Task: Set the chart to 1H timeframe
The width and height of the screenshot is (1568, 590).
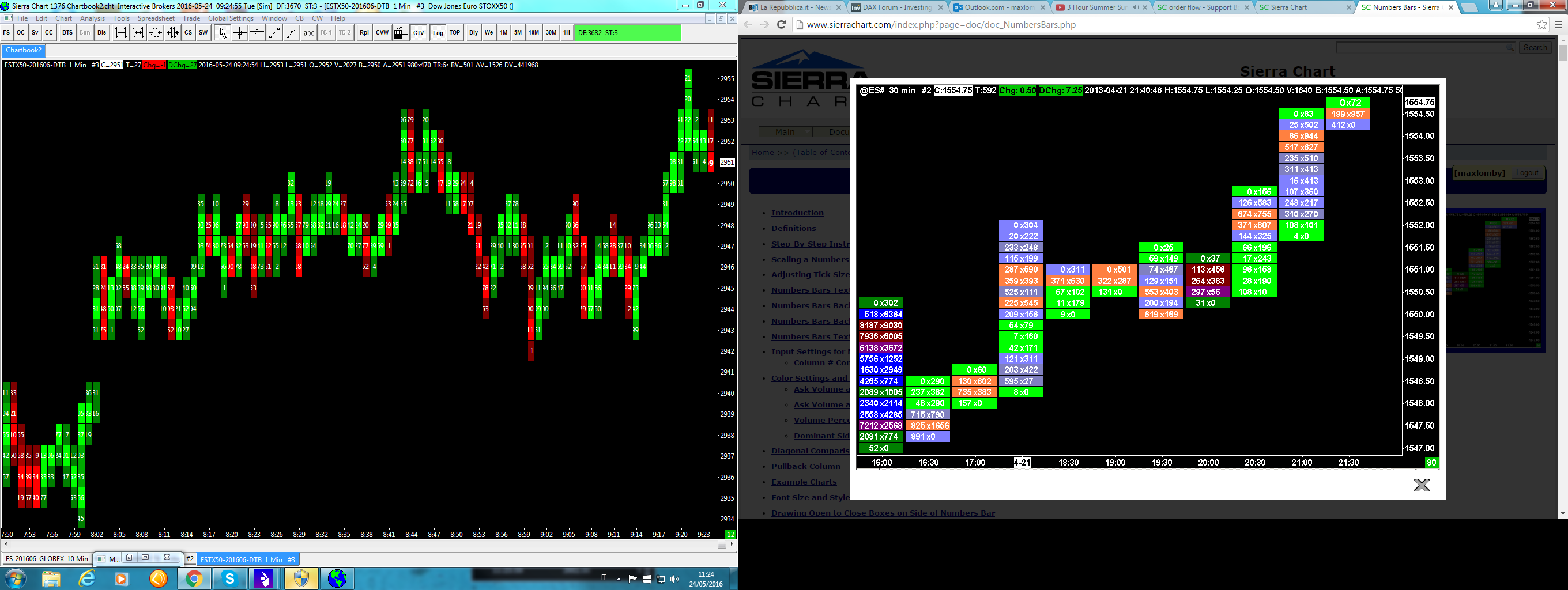Action: [567, 33]
